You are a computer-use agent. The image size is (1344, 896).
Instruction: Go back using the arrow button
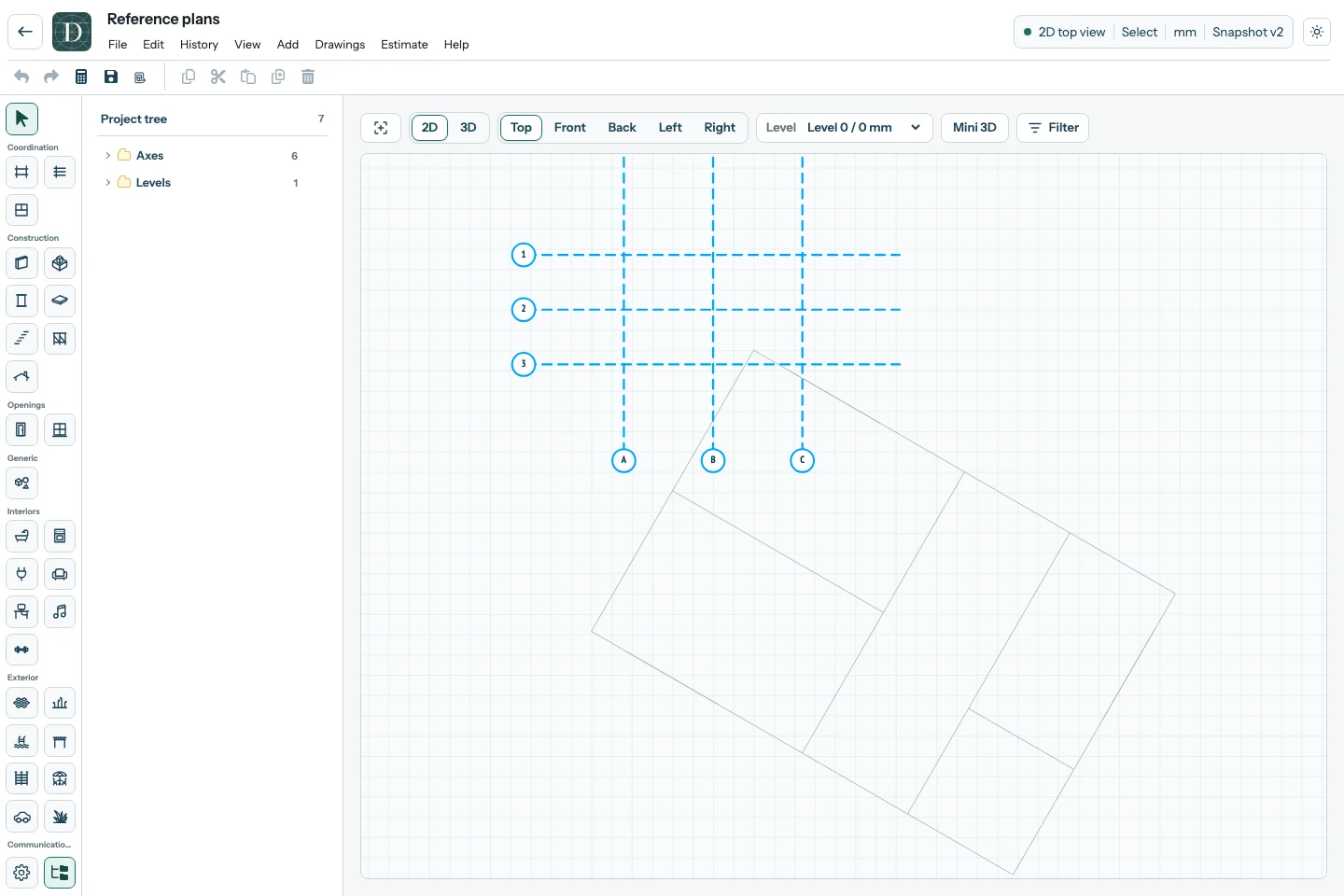pyautogui.click(x=25, y=32)
